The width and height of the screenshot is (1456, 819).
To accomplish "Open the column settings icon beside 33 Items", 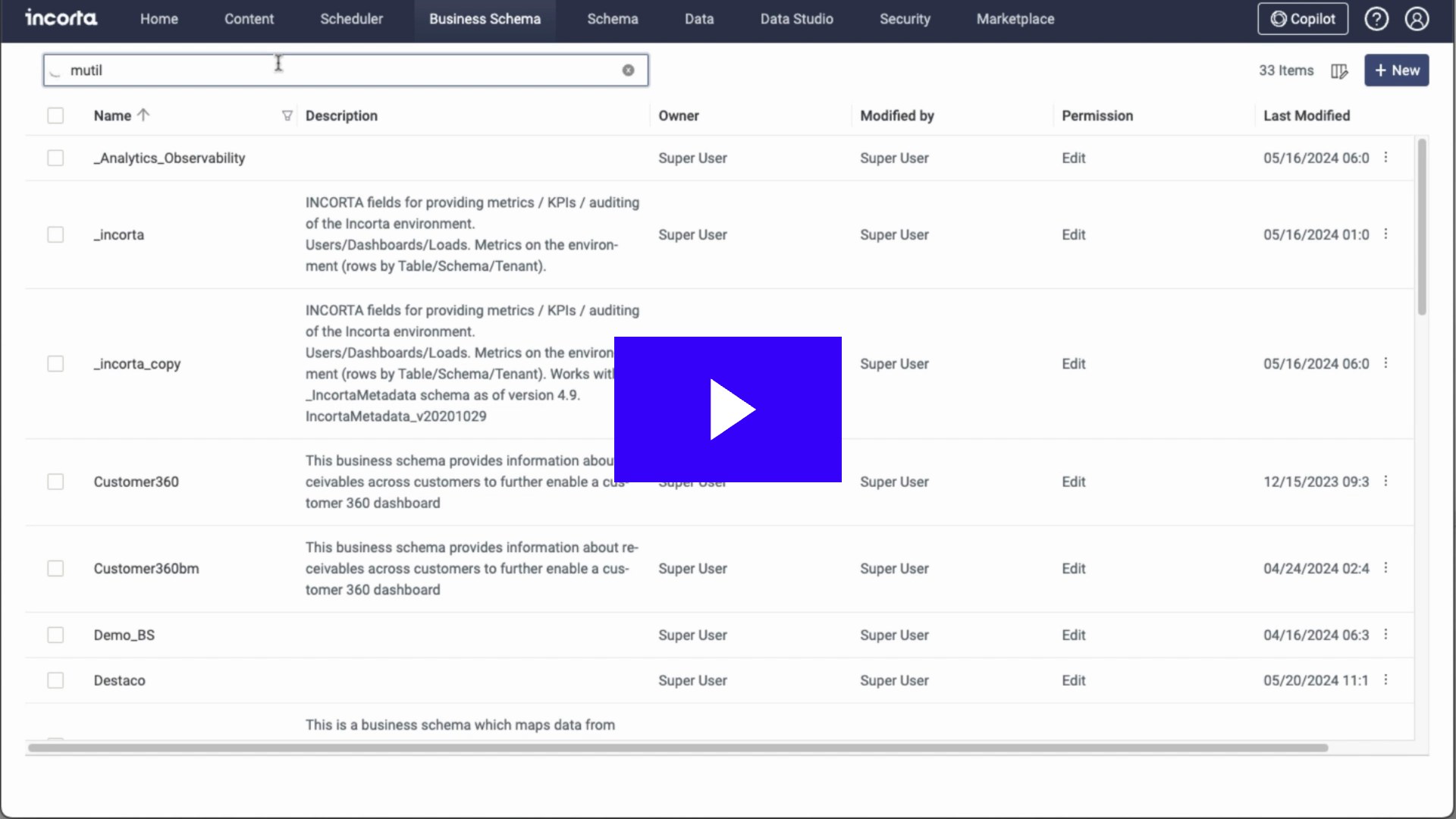I will pos(1339,71).
